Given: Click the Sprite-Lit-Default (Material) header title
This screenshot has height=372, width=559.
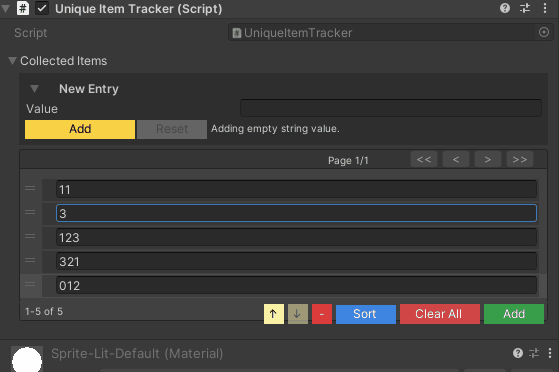Looking at the screenshot, I should pyautogui.click(x=137, y=353).
